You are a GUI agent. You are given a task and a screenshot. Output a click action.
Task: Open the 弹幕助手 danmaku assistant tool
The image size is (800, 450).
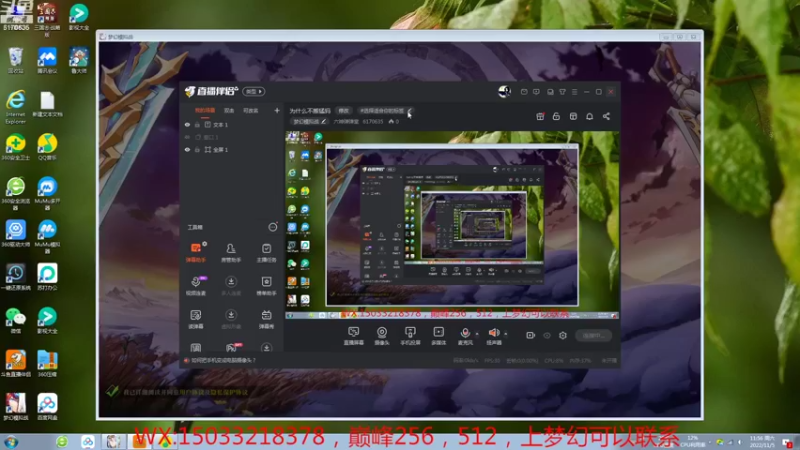196,252
